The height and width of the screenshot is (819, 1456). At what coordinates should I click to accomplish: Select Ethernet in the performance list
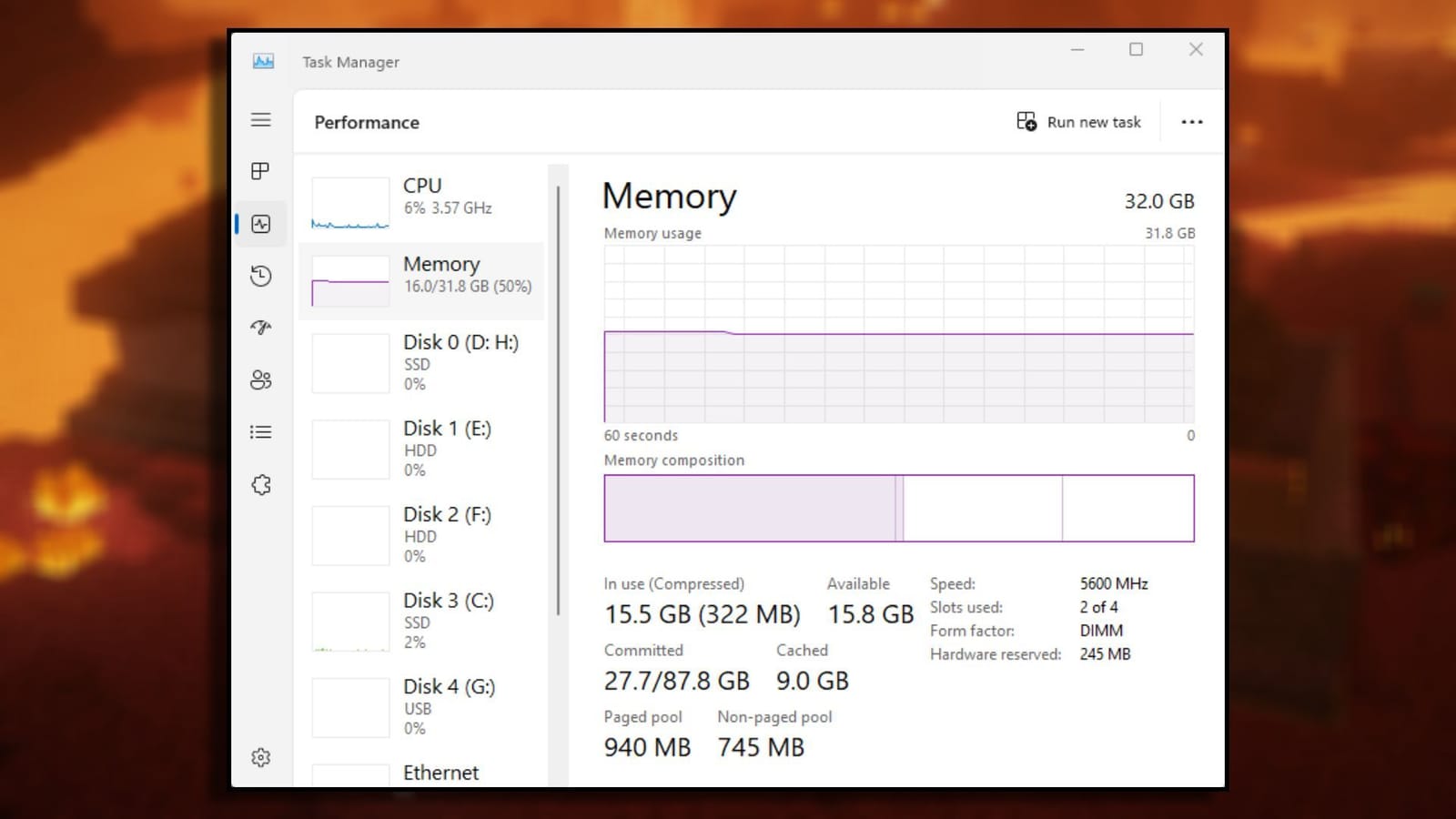[421, 773]
